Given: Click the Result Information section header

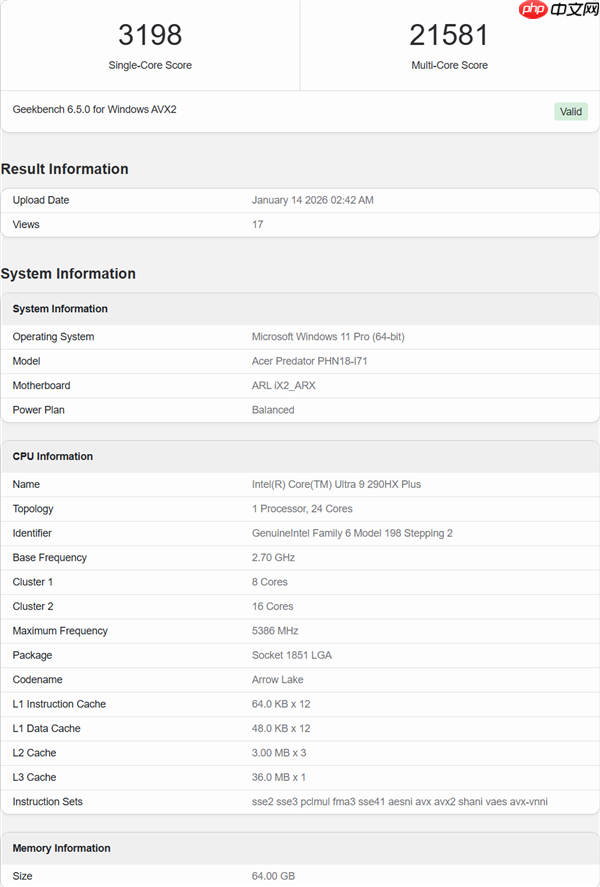Looking at the screenshot, I should pyautogui.click(x=67, y=169).
